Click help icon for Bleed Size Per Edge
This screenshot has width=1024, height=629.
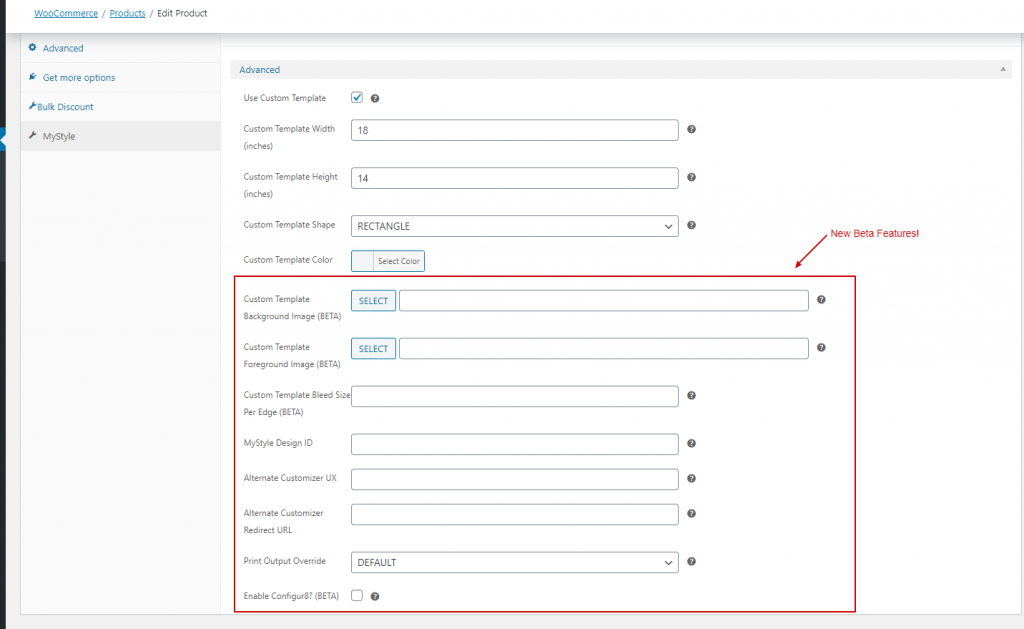[x=691, y=396]
